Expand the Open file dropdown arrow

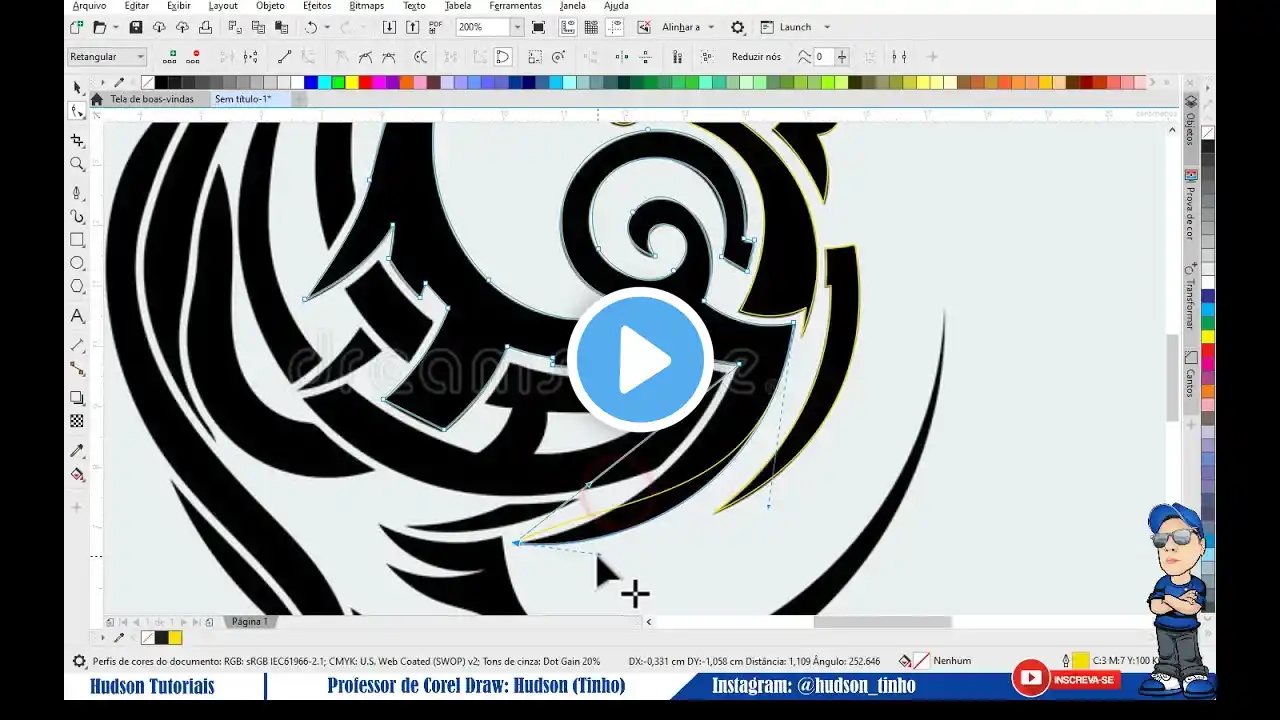pos(116,27)
